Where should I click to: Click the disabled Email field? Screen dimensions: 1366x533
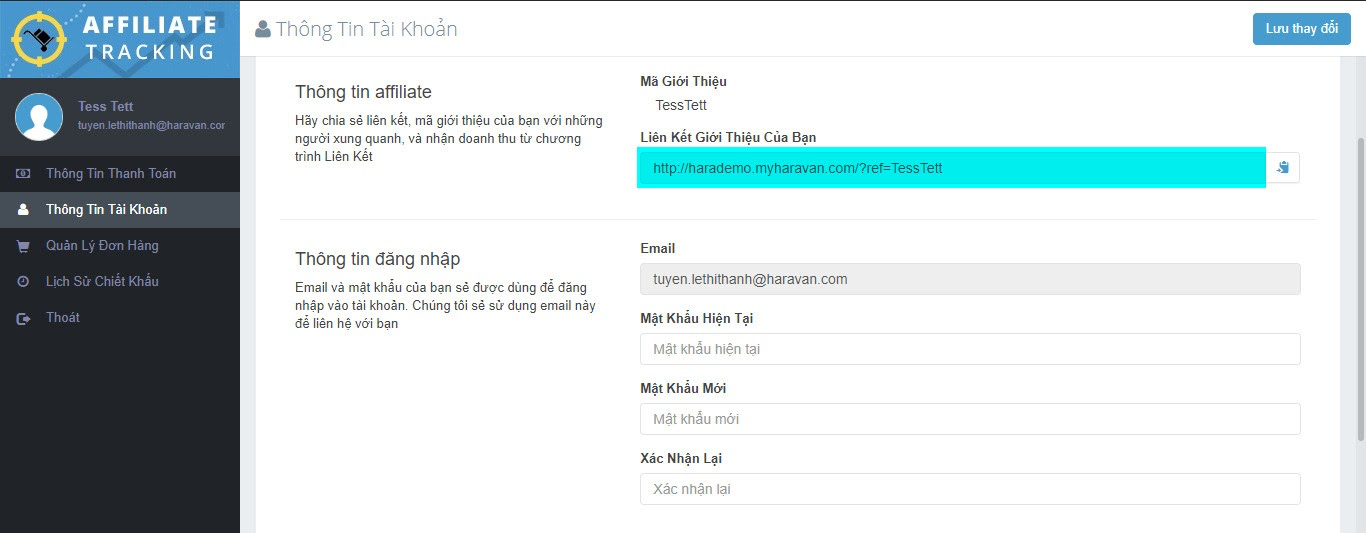click(x=970, y=279)
